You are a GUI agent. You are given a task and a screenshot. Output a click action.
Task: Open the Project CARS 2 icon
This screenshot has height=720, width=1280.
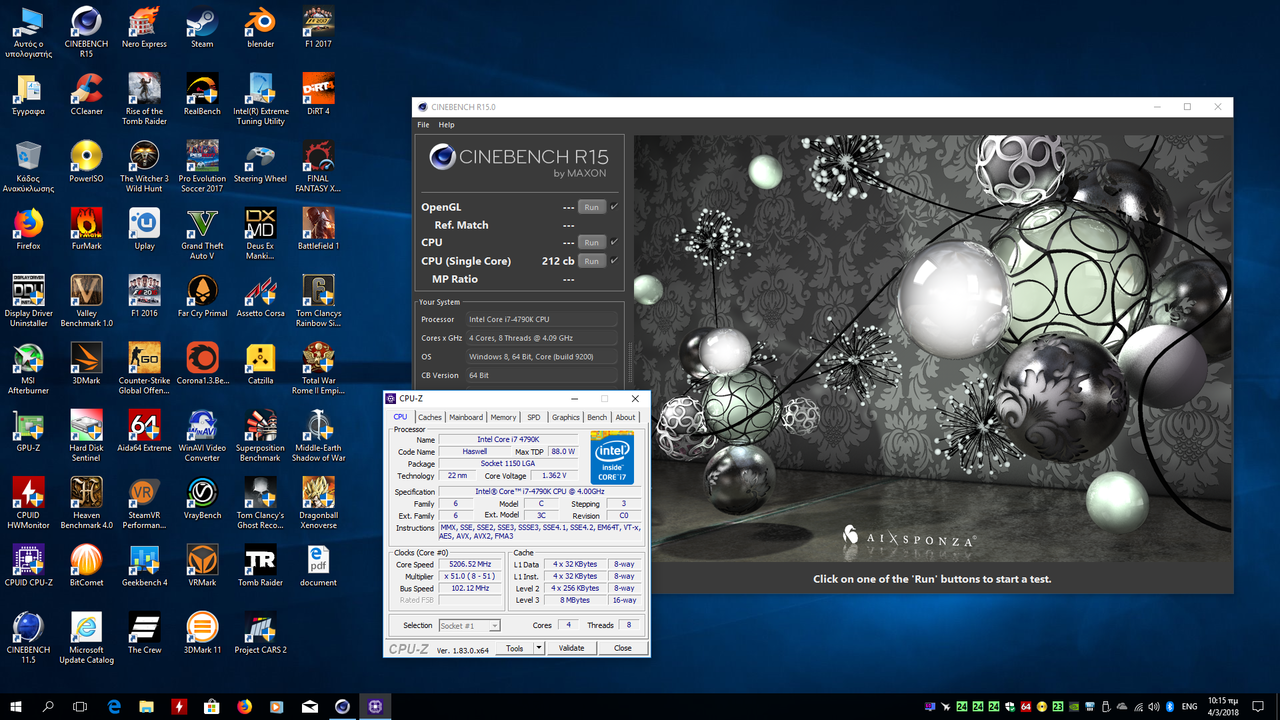pos(260,632)
